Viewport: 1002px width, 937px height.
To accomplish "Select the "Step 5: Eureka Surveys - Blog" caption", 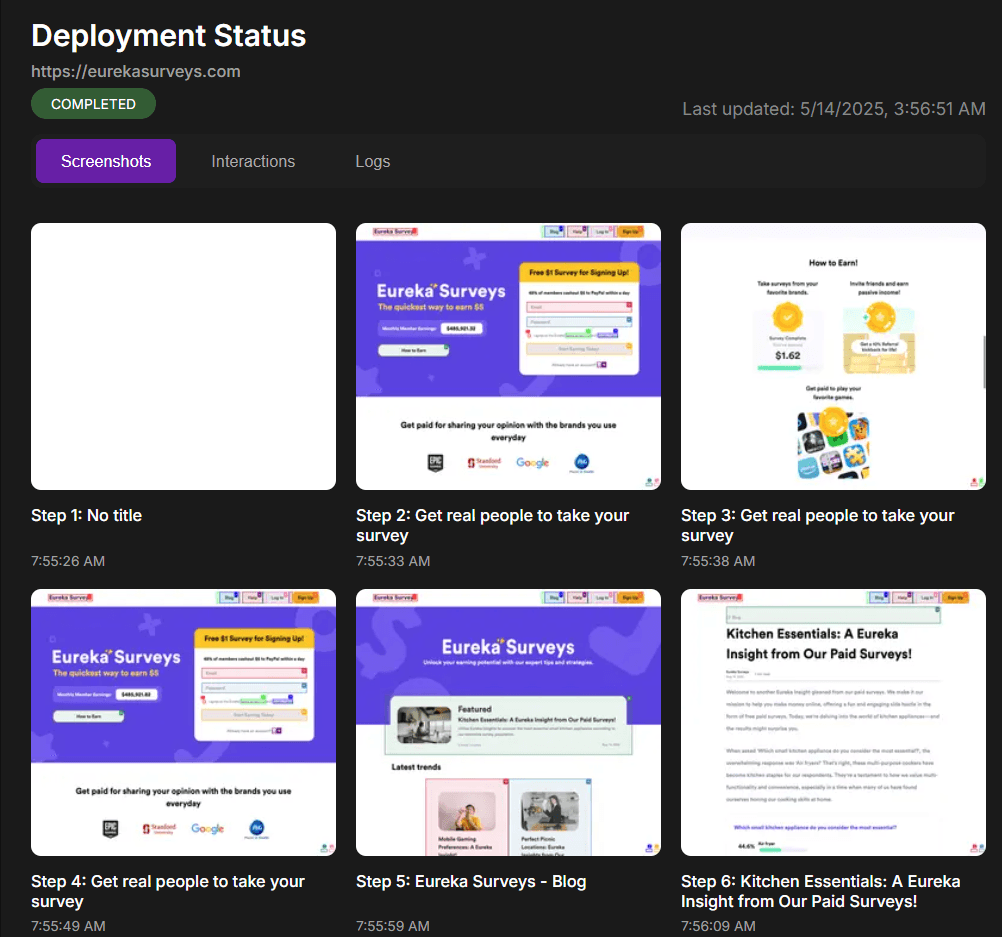I will coord(471,882).
